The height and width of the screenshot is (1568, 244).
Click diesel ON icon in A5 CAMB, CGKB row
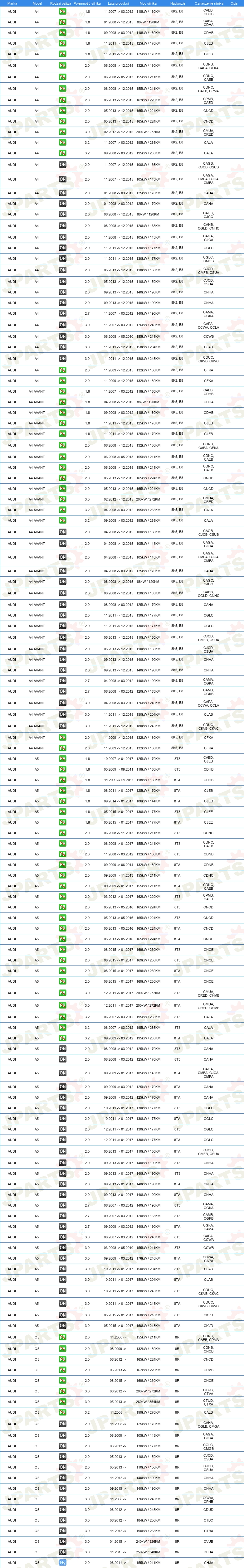[63, 1216]
